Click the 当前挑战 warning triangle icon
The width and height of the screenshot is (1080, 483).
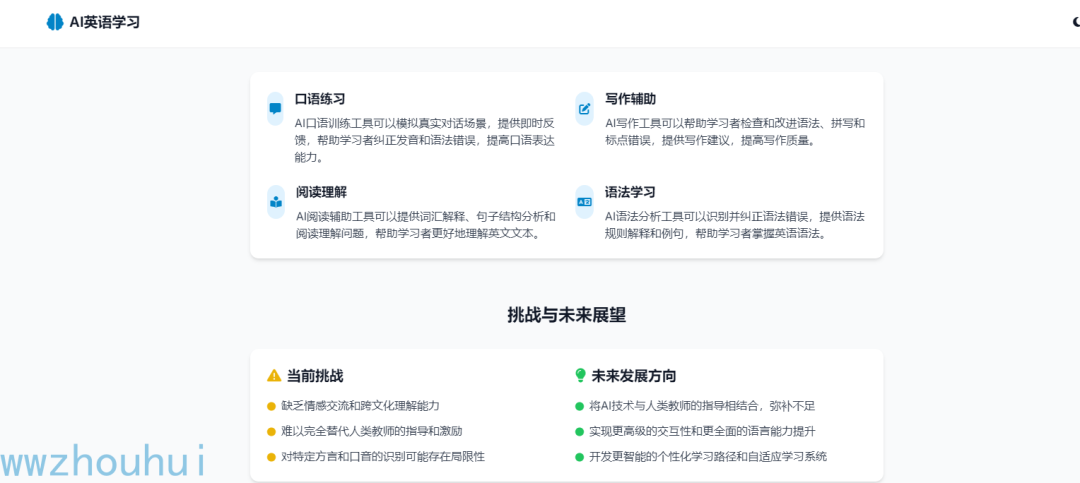click(274, 376)
